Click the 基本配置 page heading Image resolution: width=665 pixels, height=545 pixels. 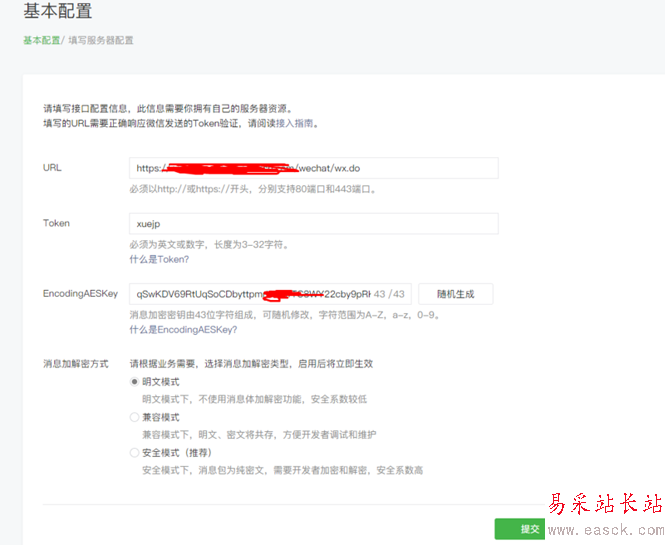58,11
